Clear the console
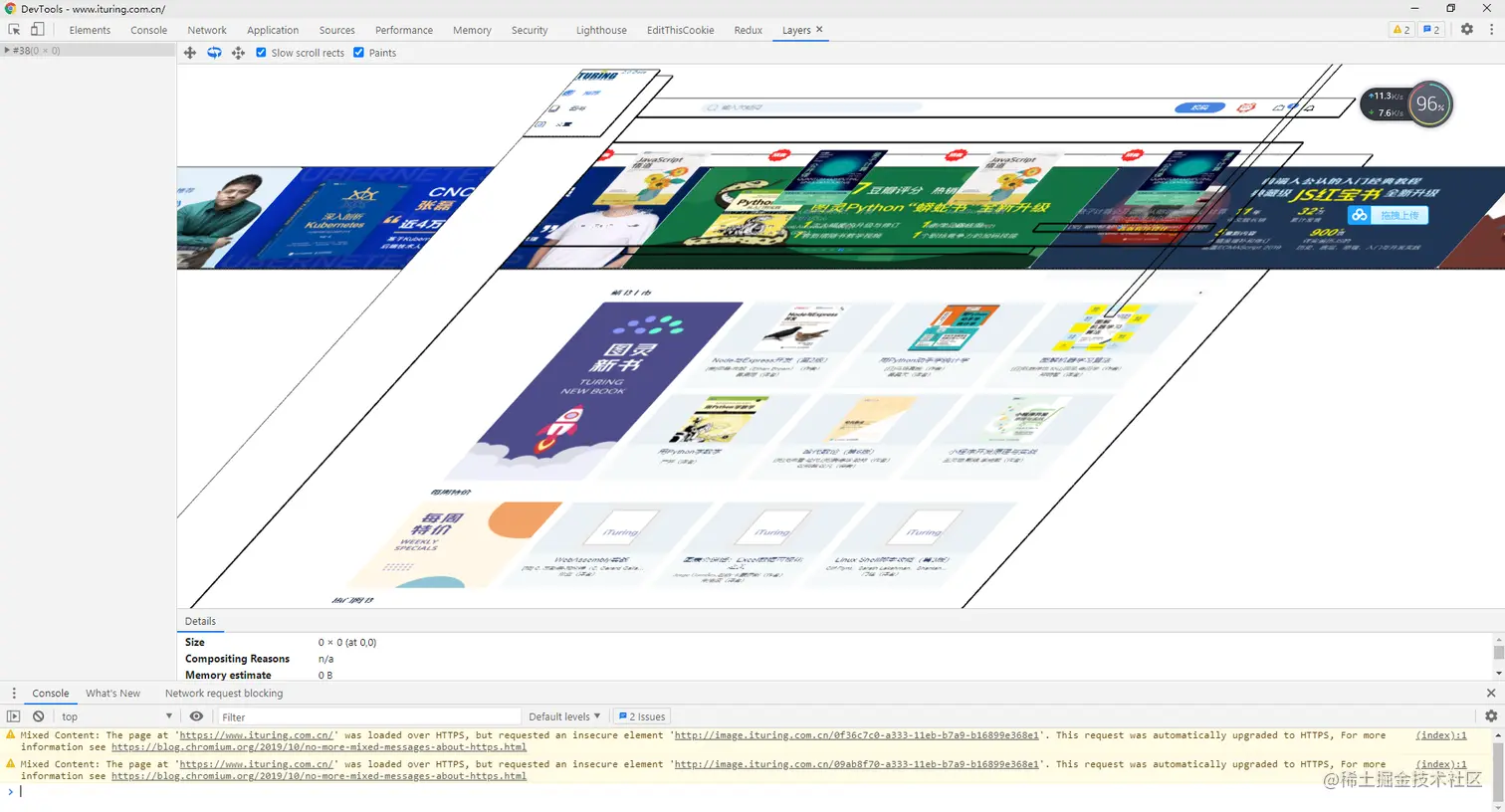Image resolution: width=1505 pixels, height=812 pixels. click(x=38, y=716)
